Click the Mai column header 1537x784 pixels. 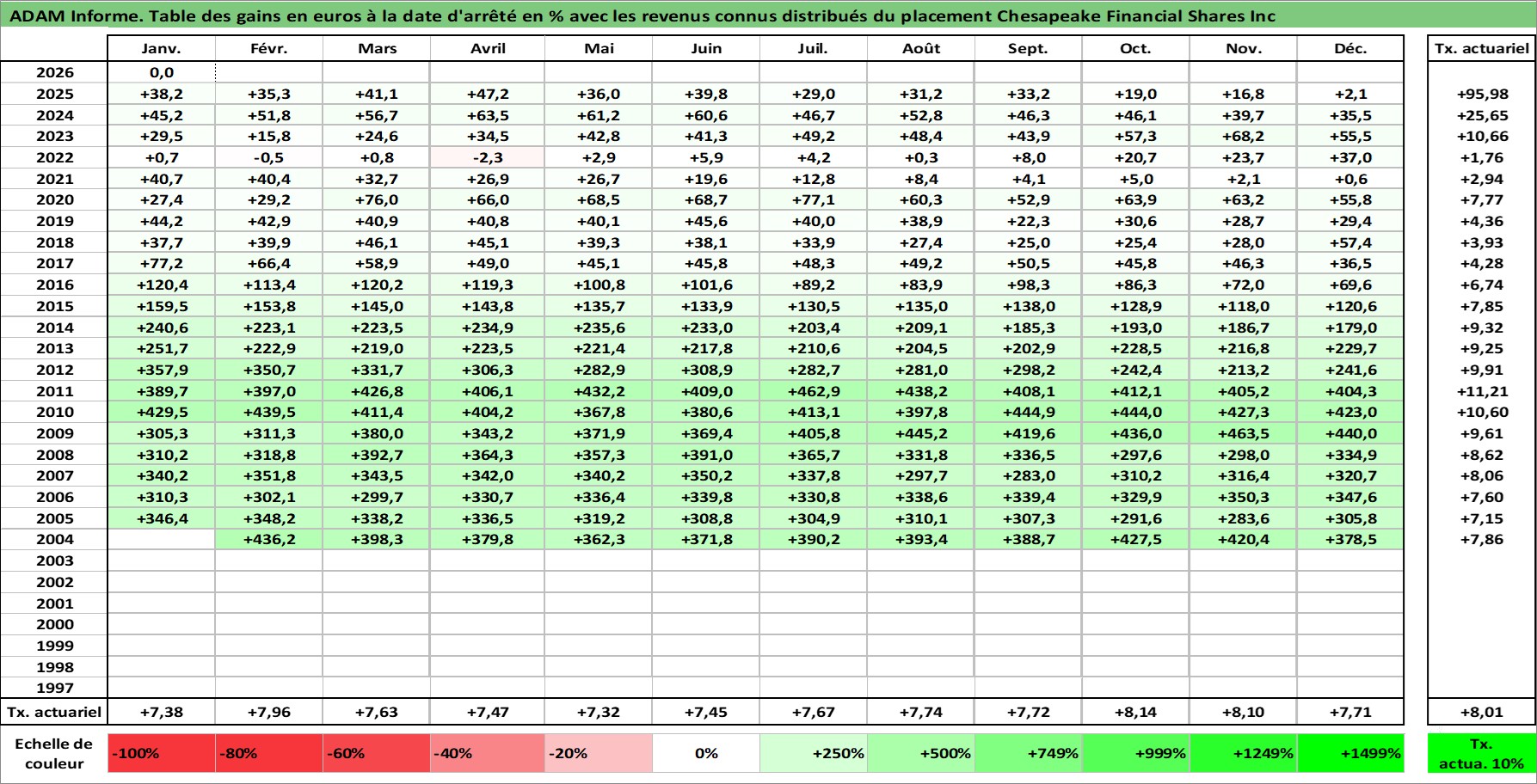(x=599, y=48)
